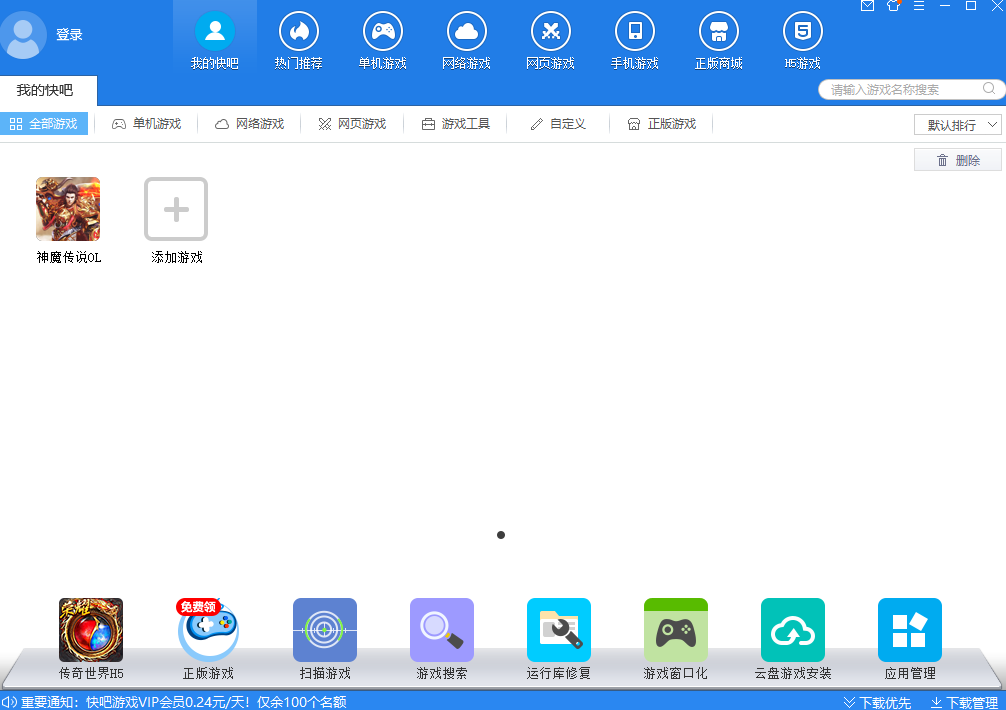1006x710 pixels.
Task: Click the 登录 login button
Action: click(x=69, y=34)
